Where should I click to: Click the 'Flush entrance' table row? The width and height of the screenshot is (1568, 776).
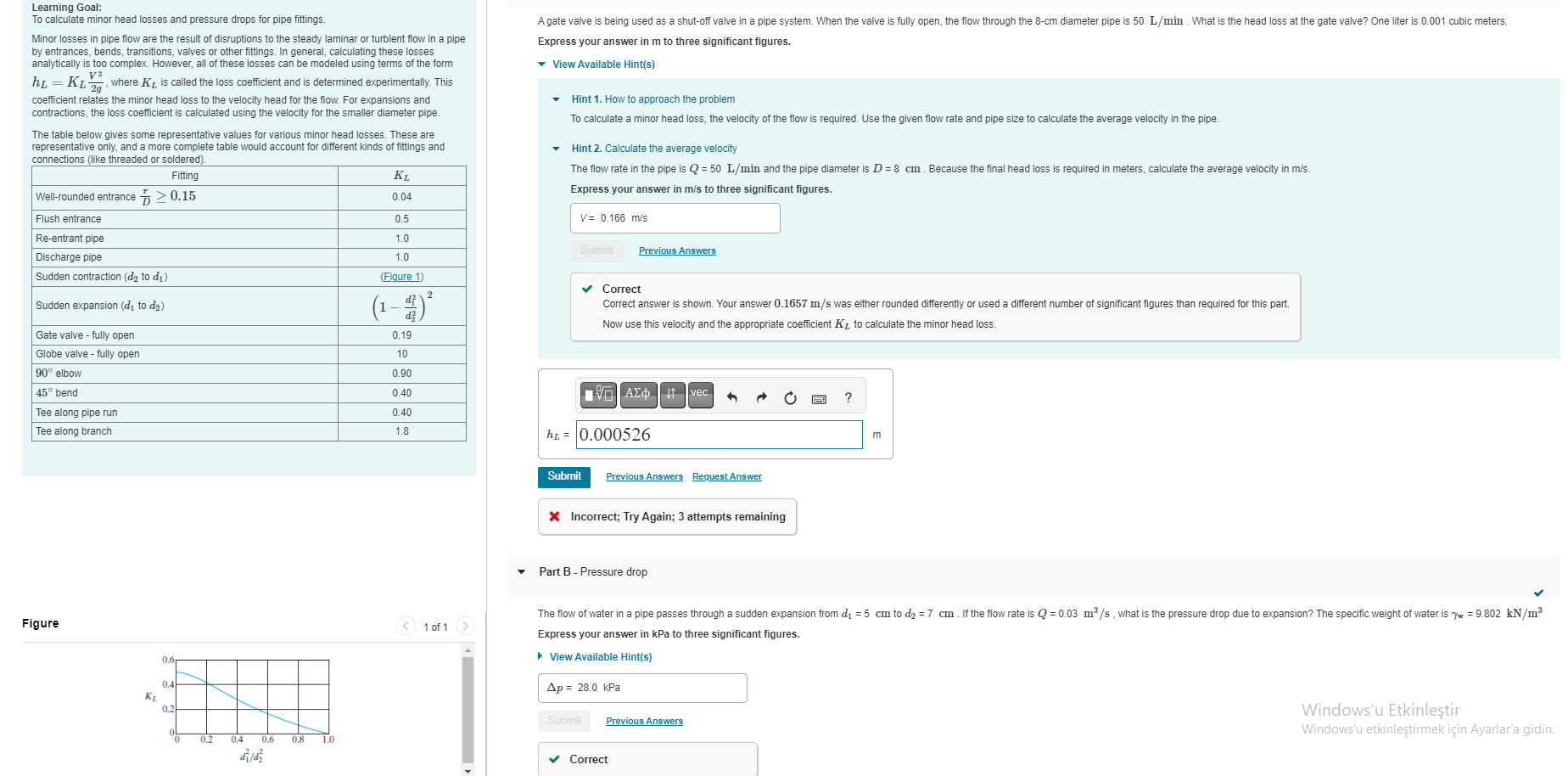tap(249, 219)
